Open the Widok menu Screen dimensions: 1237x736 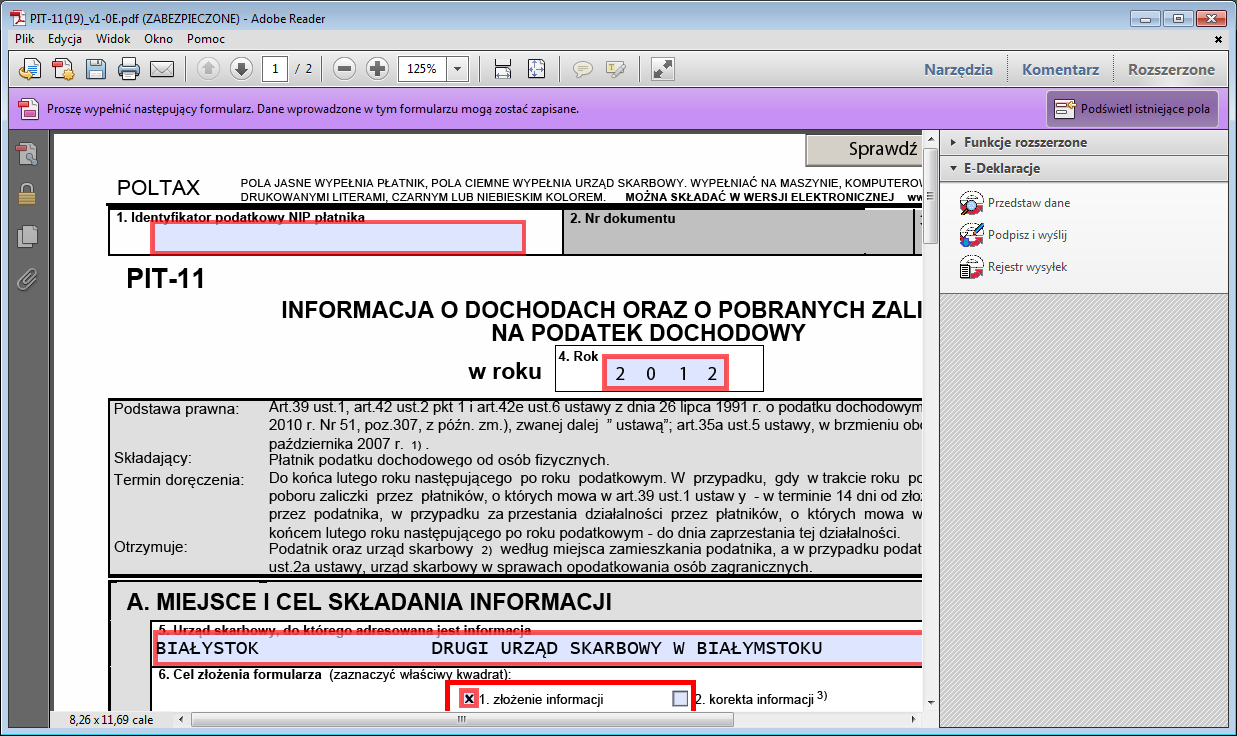click(x=113, y=39)
